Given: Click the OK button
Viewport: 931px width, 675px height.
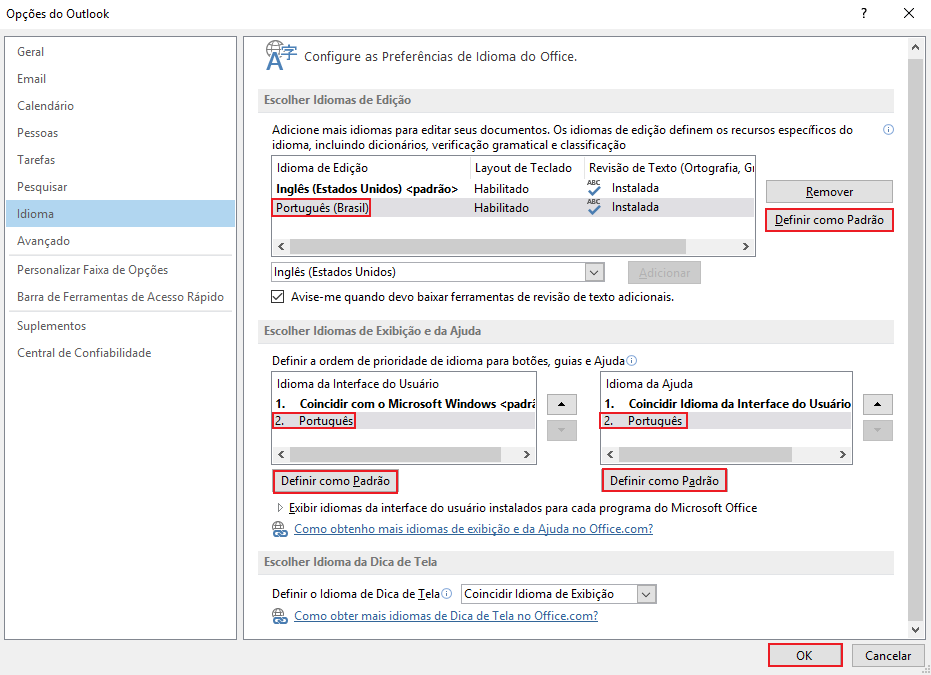Looking at the screenshot, I should (x=805, y=655).
